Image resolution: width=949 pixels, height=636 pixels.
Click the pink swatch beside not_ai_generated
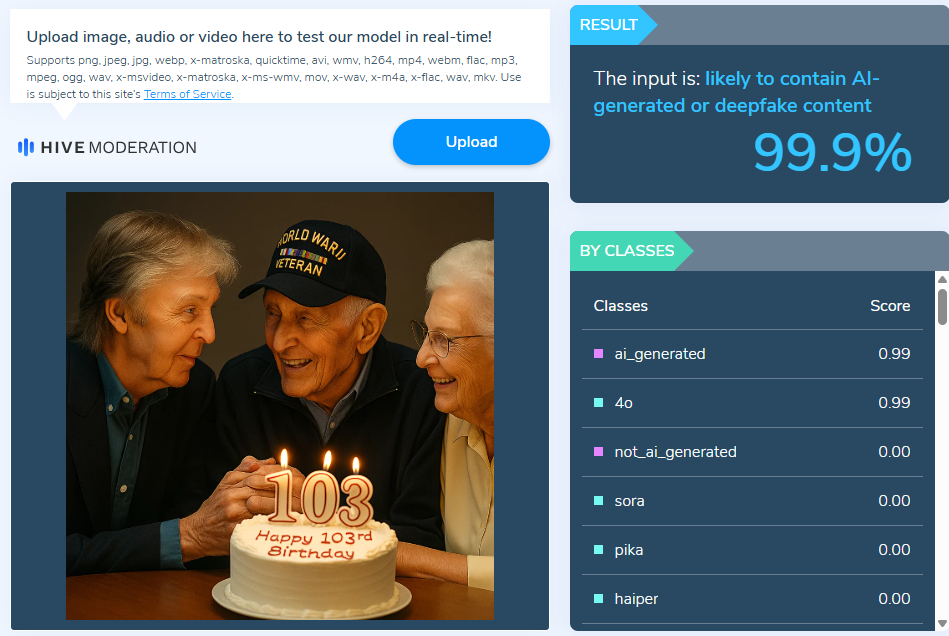click(599, 452)
